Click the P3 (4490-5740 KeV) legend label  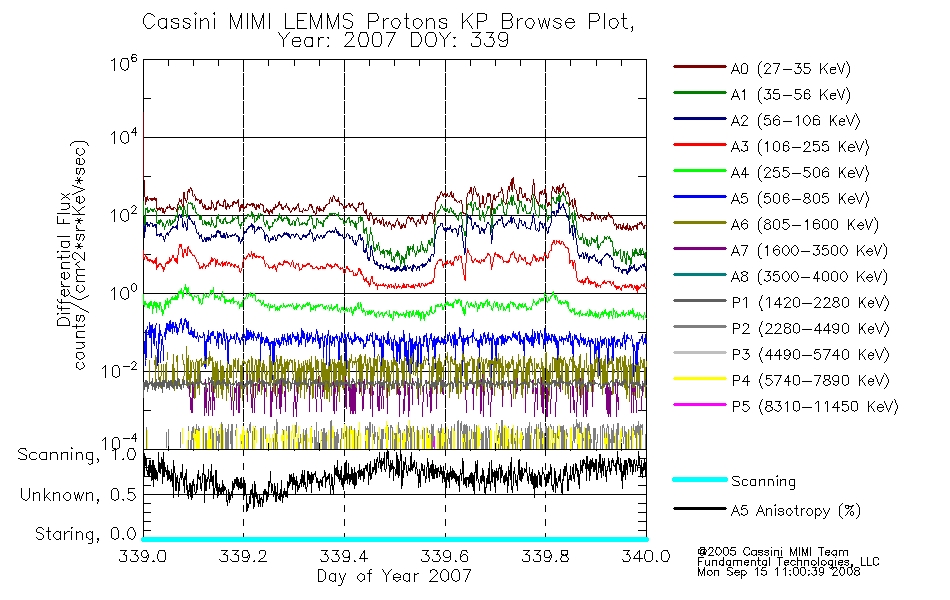[x=810, y=355]
